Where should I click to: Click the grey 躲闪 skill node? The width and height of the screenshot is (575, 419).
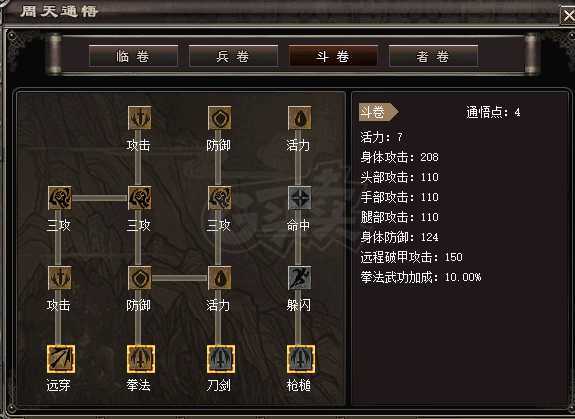tap(300, 278)
